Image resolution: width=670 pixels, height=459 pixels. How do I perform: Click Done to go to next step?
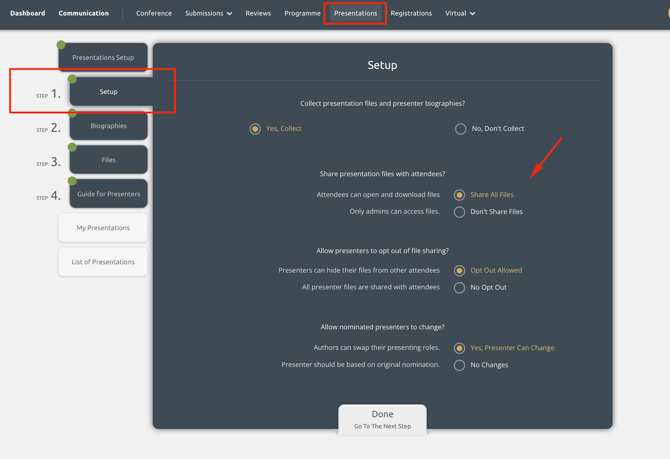pyautogui.click(x=382, y=419)
